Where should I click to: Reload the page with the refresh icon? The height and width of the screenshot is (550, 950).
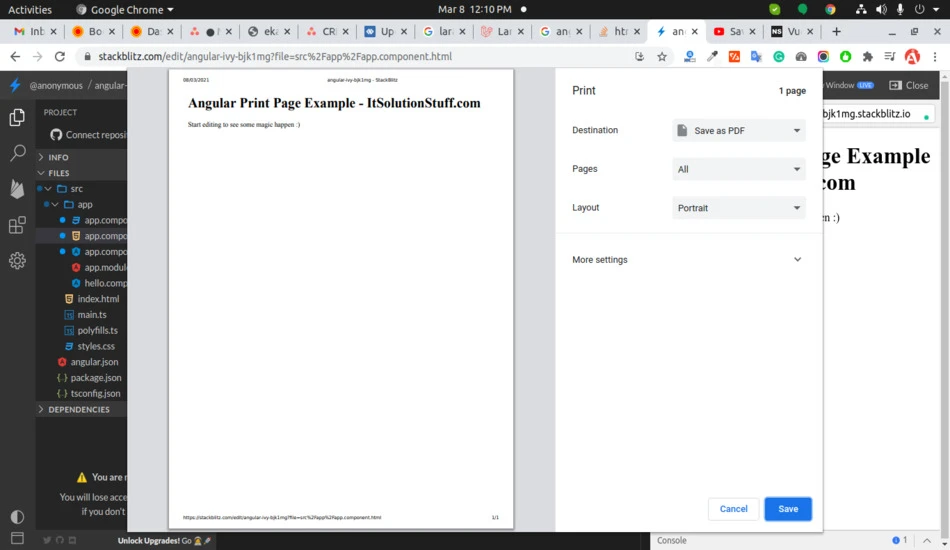point(59,56)
